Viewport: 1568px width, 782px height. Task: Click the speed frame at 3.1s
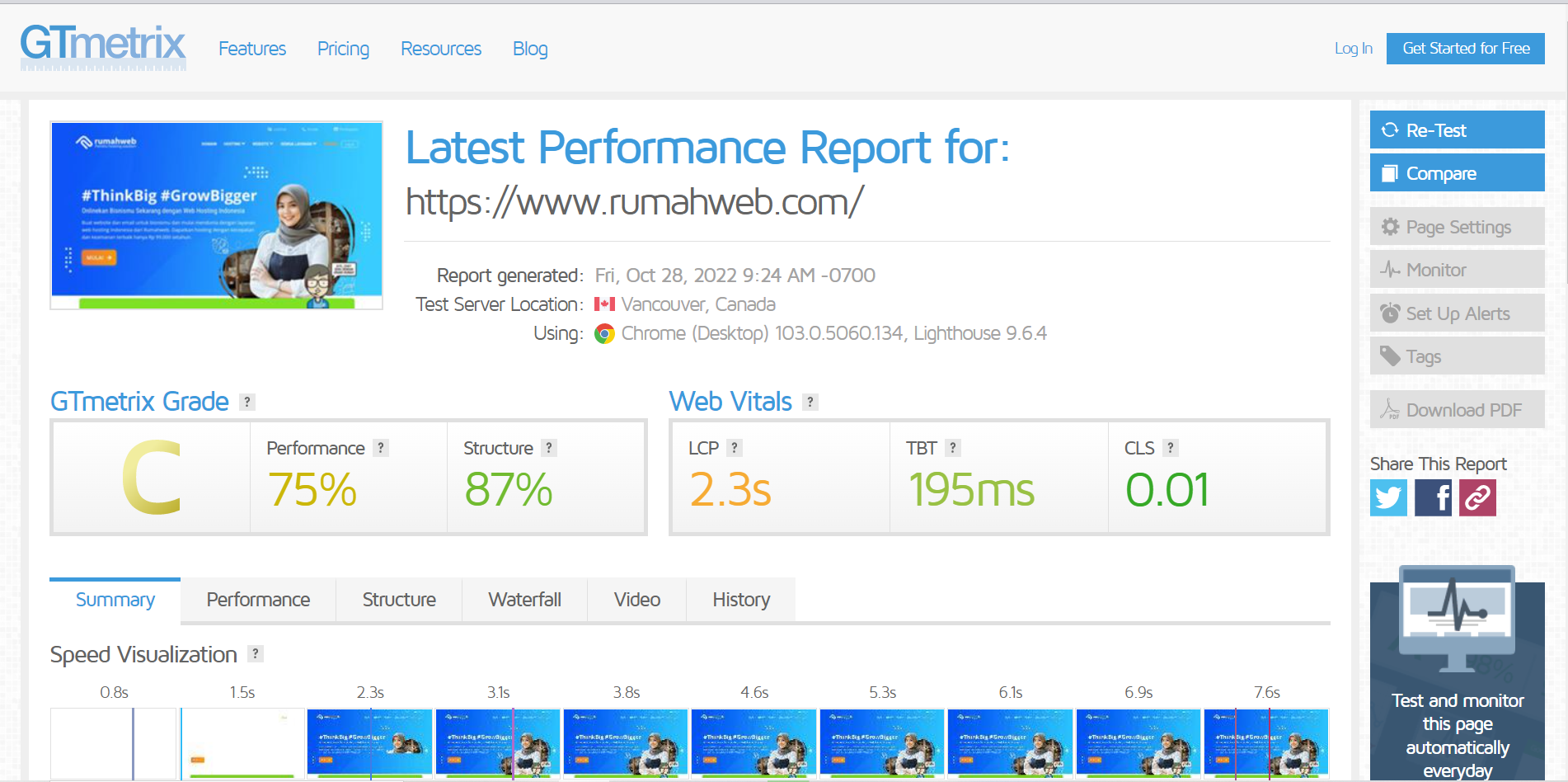498,743
